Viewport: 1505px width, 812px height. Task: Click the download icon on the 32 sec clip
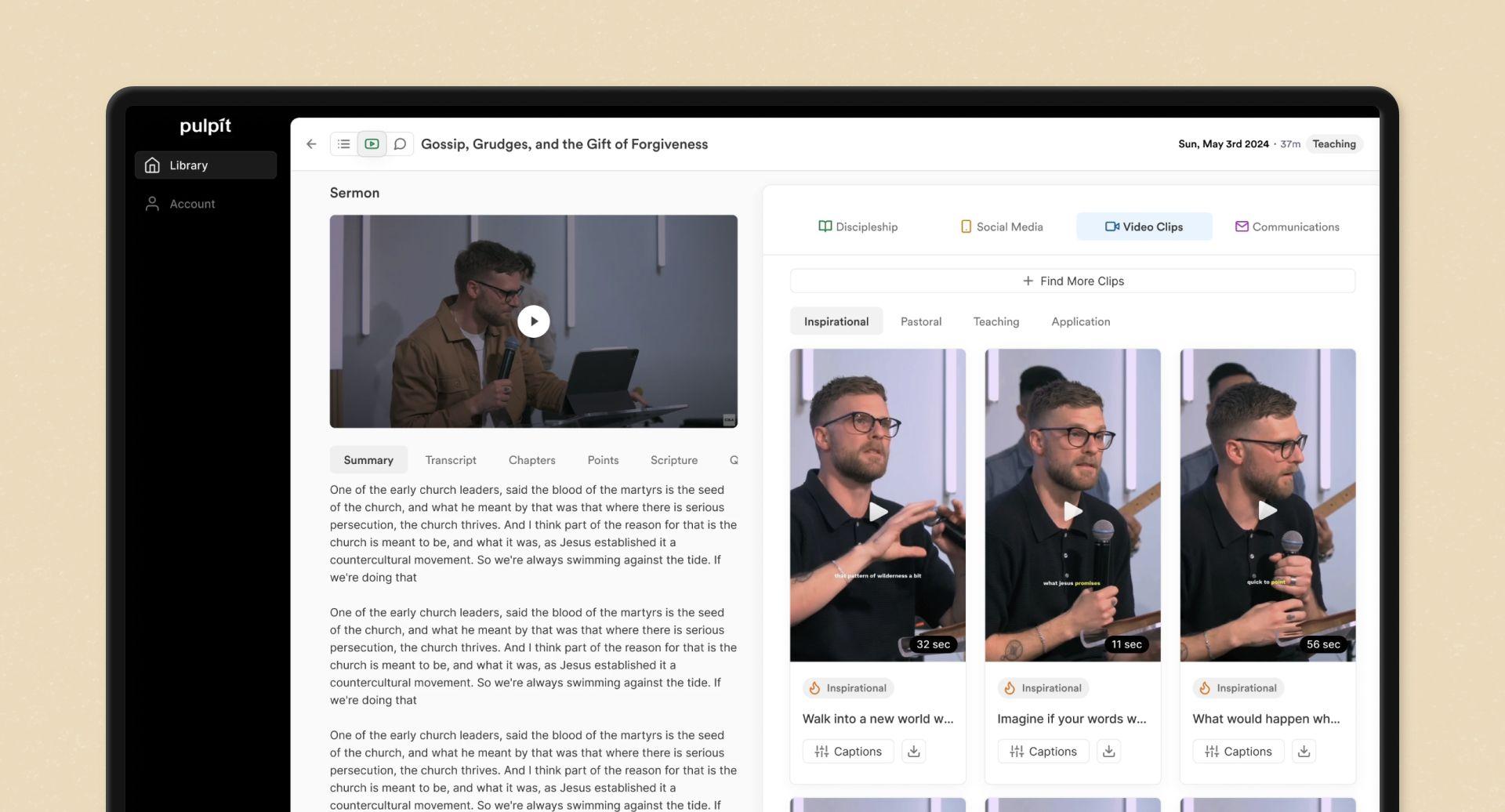coord(913,750)
